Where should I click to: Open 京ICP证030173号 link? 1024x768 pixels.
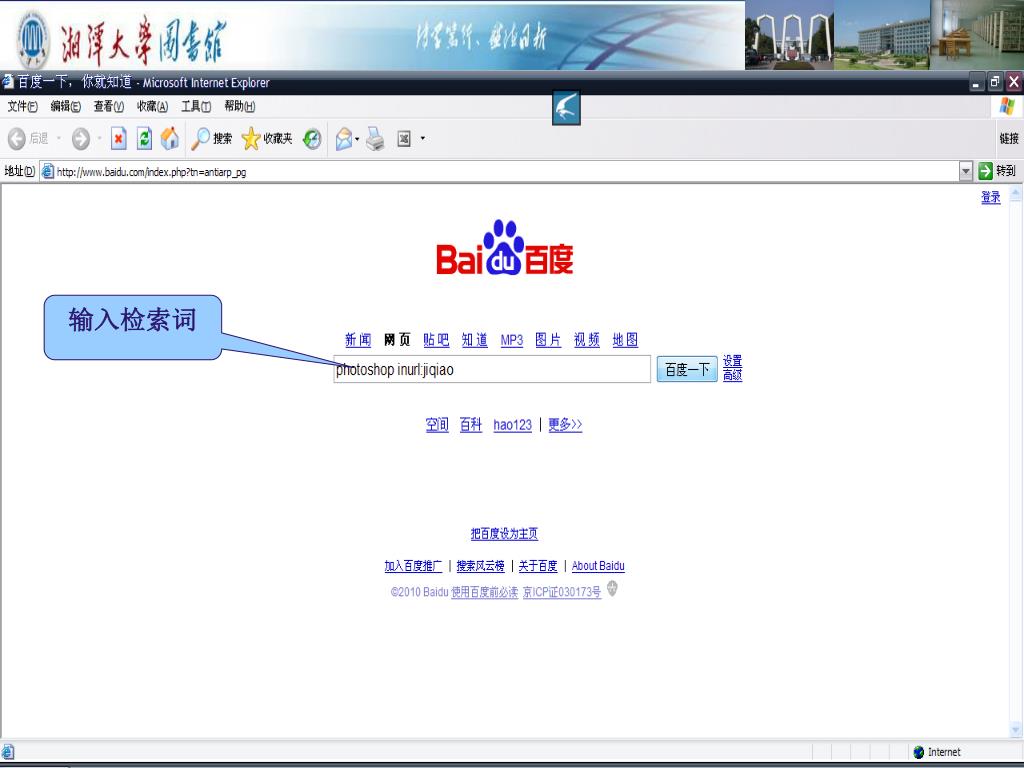pos(562,592)
